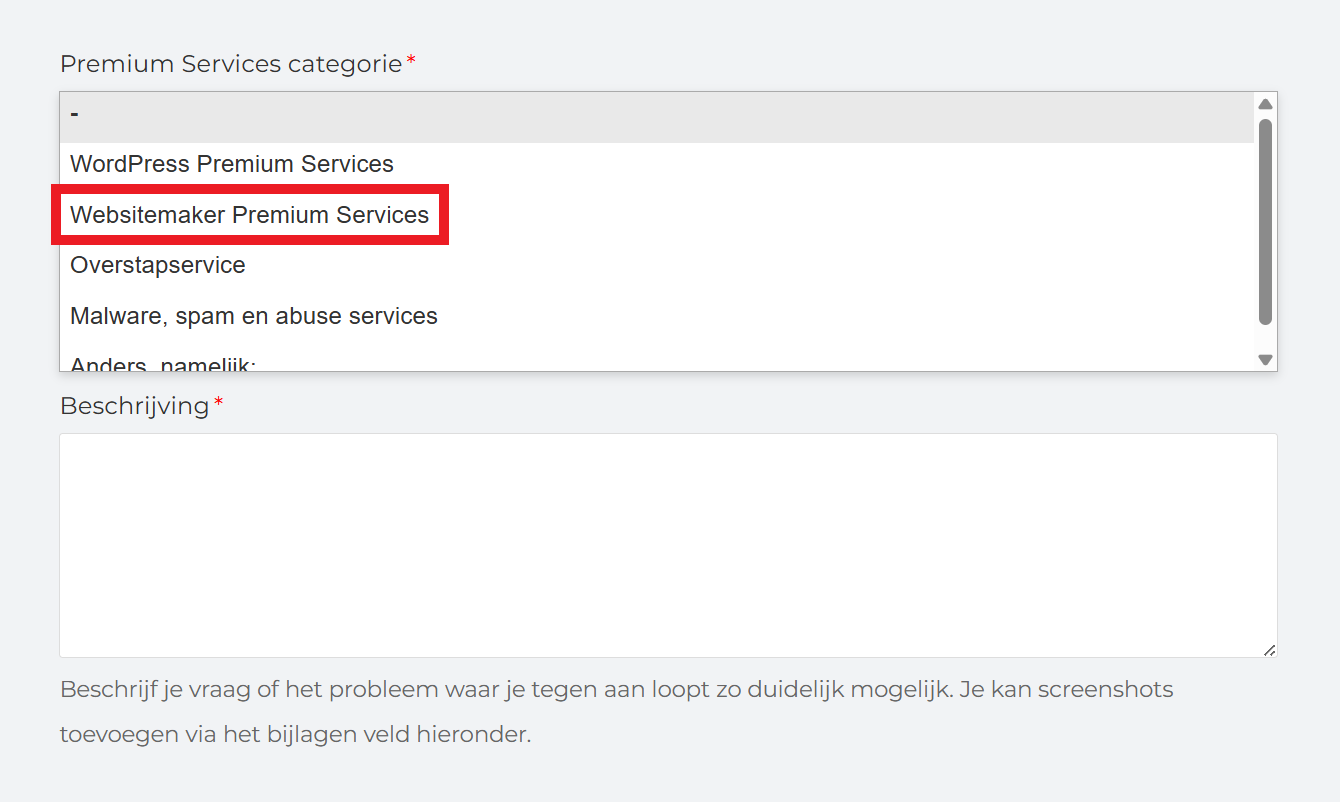This screenshot has height=802, width=1340.
Task: Choose the Overstapservice category
Action: click(x=157, y=265)
